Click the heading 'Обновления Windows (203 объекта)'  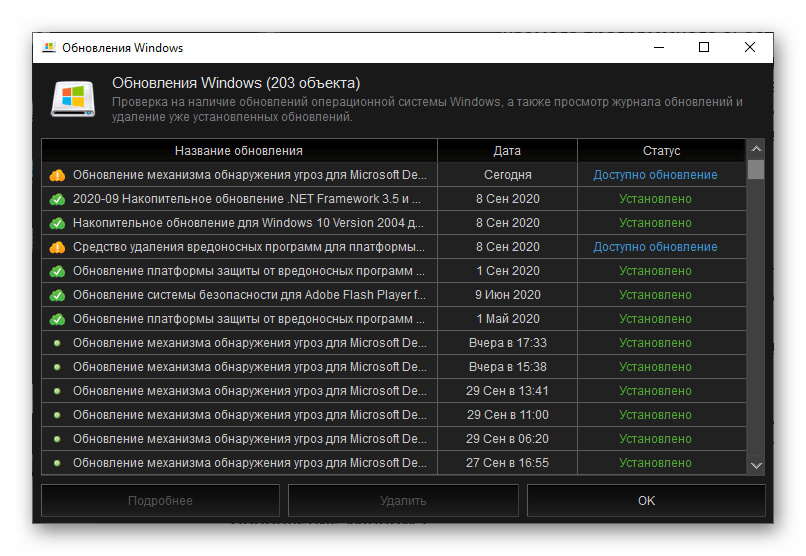236,83
